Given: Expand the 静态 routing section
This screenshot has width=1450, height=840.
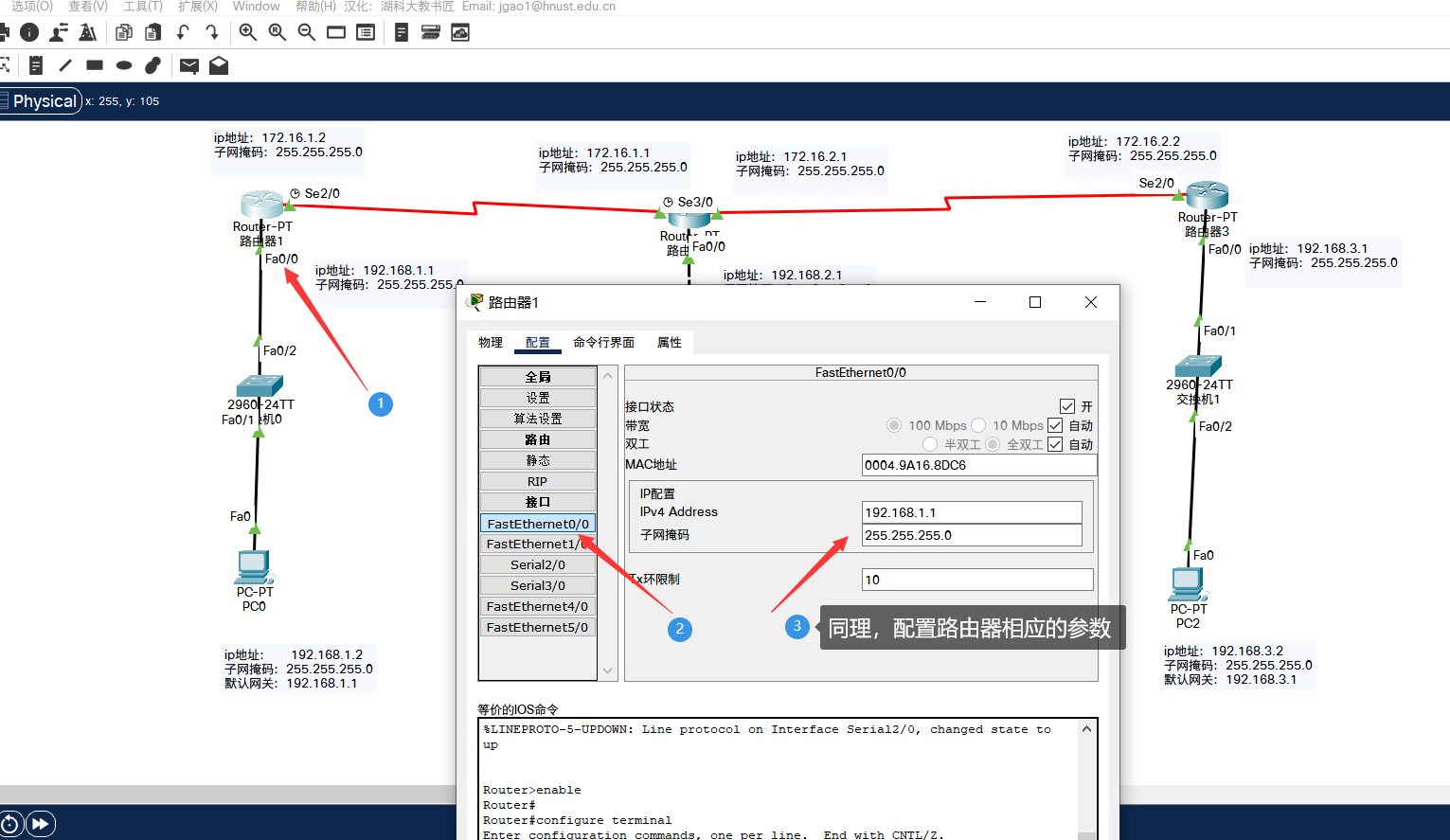Looking at the screenshot, I should 537,459.
